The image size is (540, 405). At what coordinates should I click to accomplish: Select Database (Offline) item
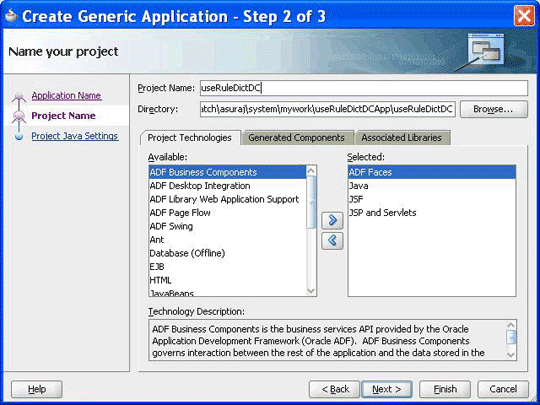[227, 253]
